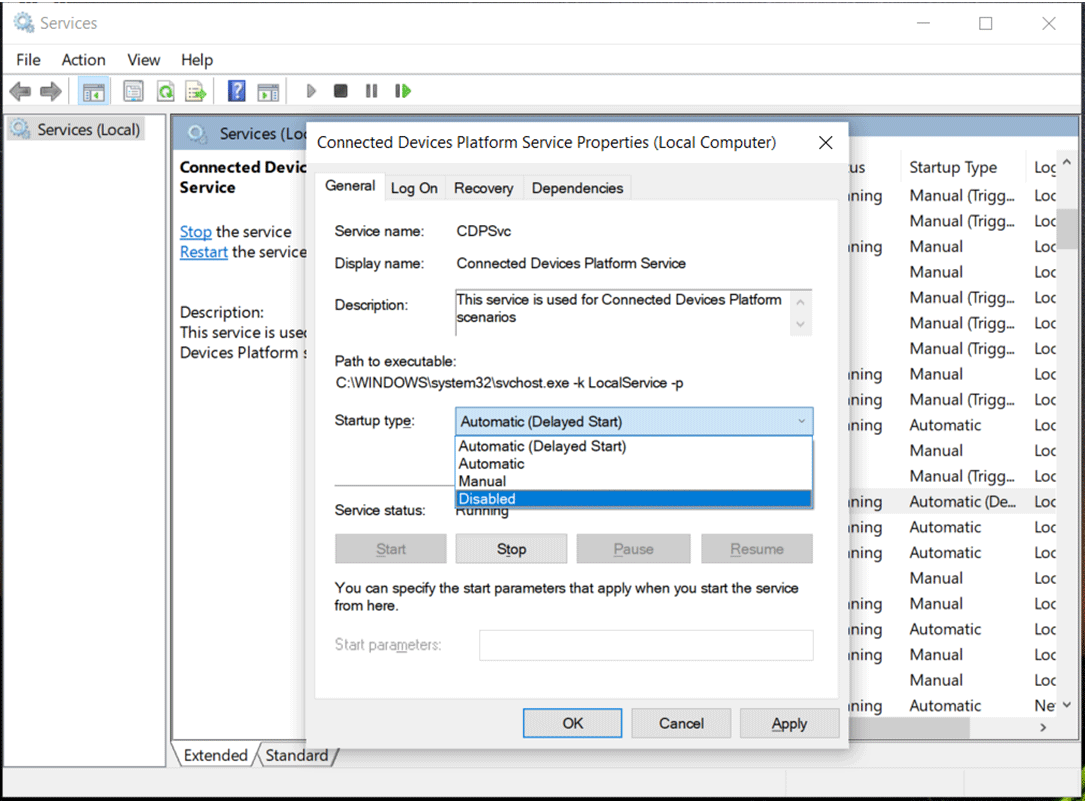Click the Path to executable svchost.exe text
Screen dimensions: 1085x801
point(509,383)
